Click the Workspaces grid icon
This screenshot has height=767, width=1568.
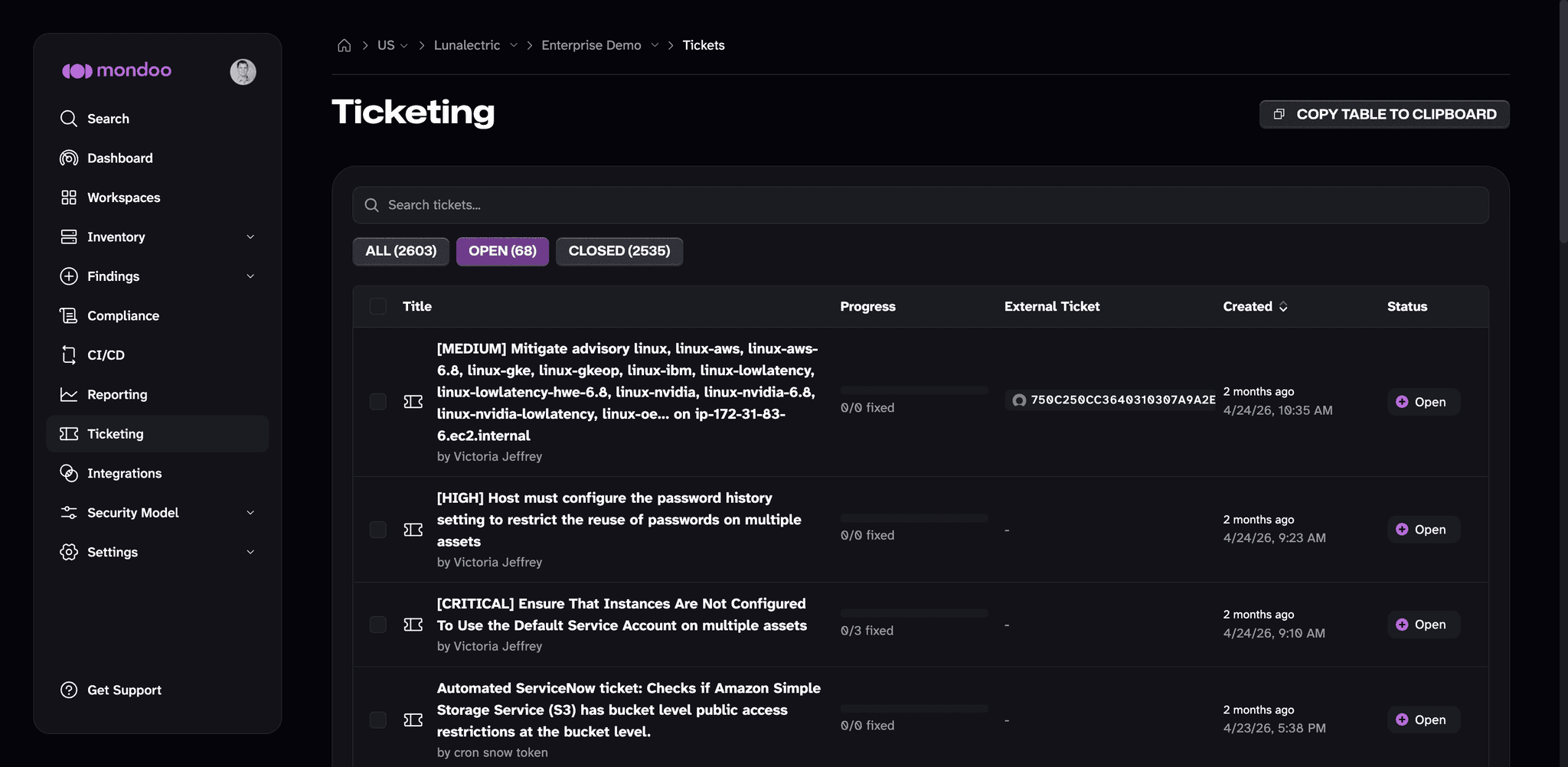[x=69, y=197]
